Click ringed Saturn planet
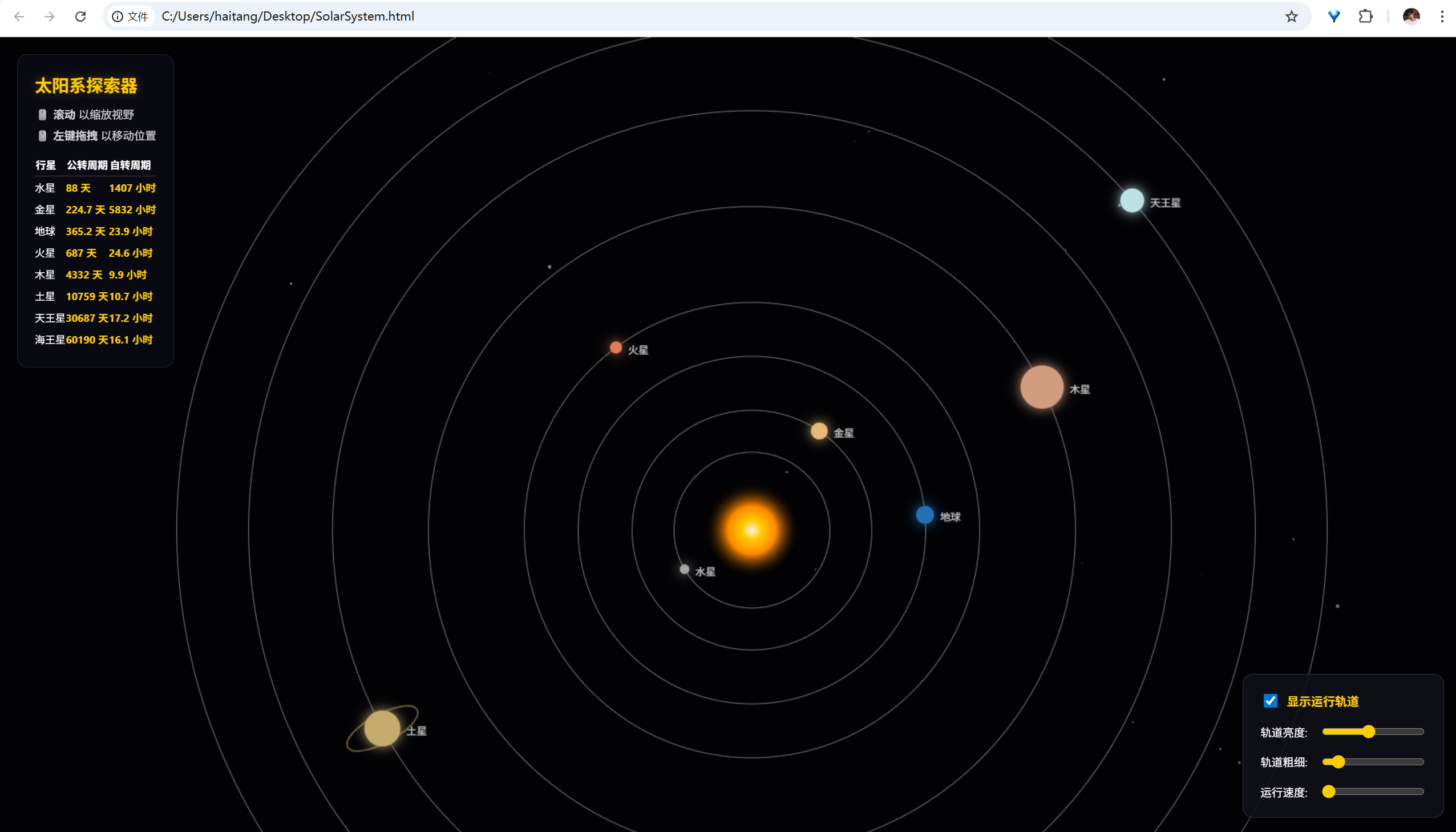 coord(382,728)
